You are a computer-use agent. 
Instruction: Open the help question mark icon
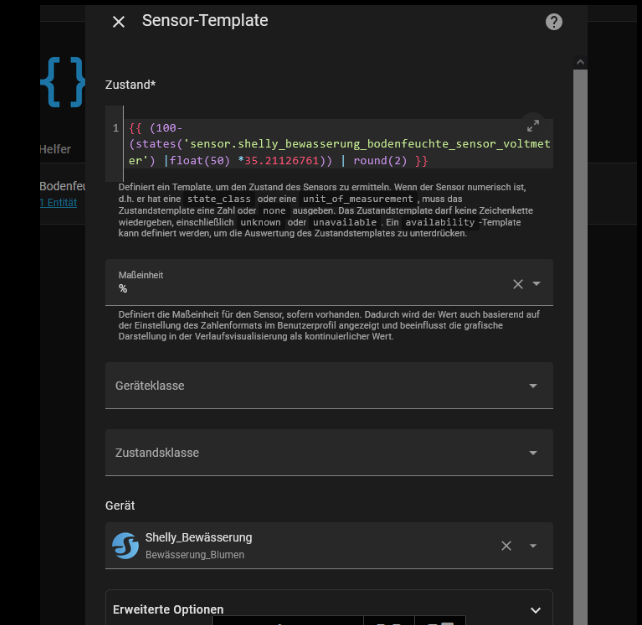(x=554, y=22)
